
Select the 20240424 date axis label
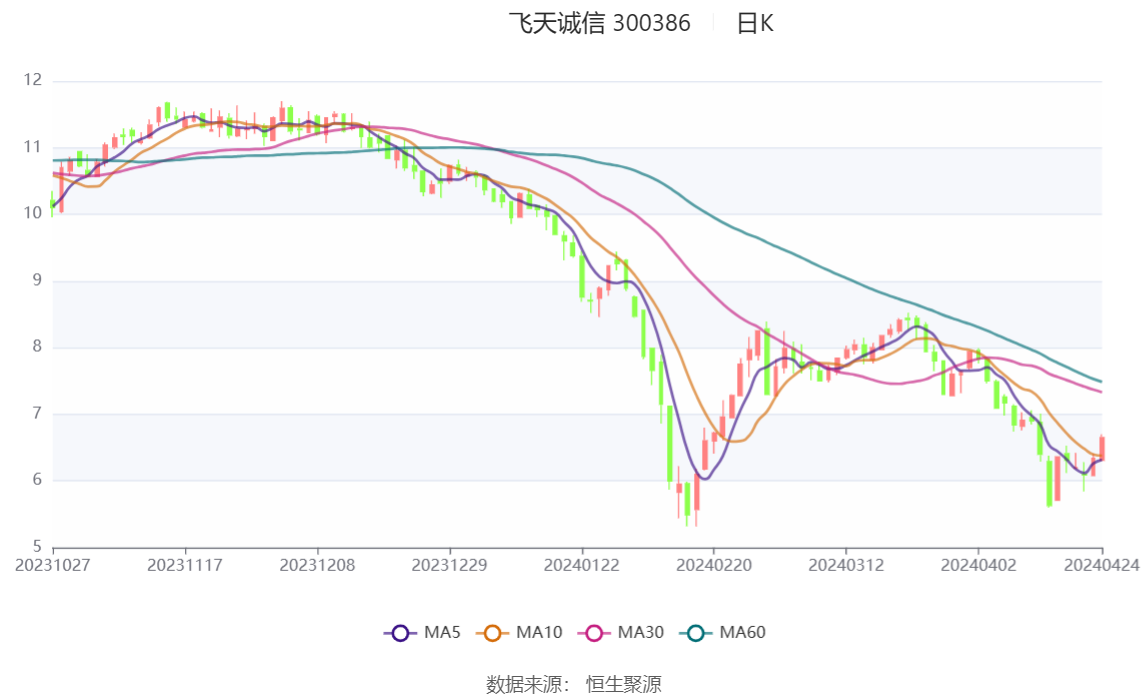click(1102, 566)
